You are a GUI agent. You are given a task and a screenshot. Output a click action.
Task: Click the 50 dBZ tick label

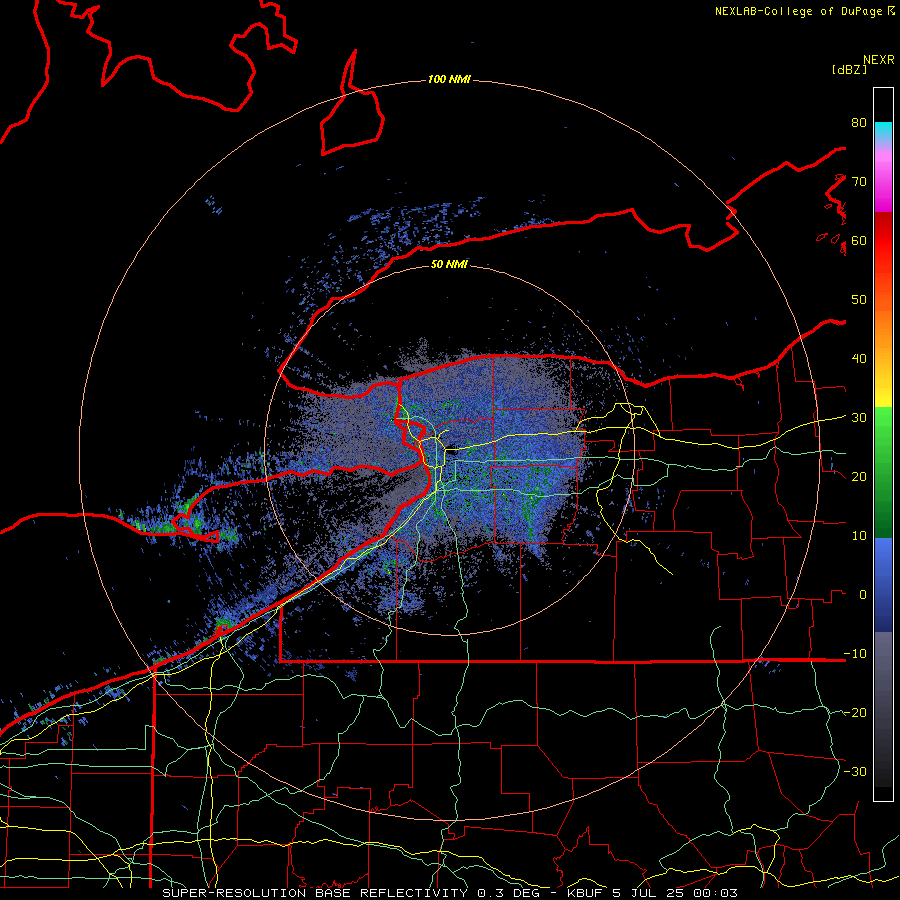[859, 300]
